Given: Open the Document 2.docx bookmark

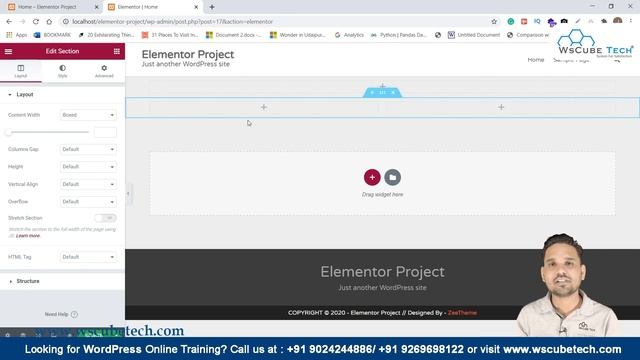Looking at the screenshot, I should (x=234, y=35).
